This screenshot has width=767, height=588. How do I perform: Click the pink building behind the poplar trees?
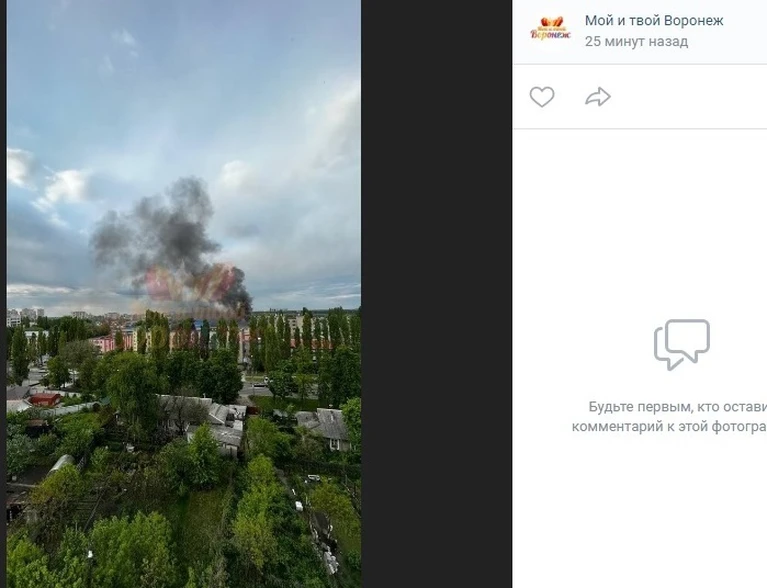(115, 342)
